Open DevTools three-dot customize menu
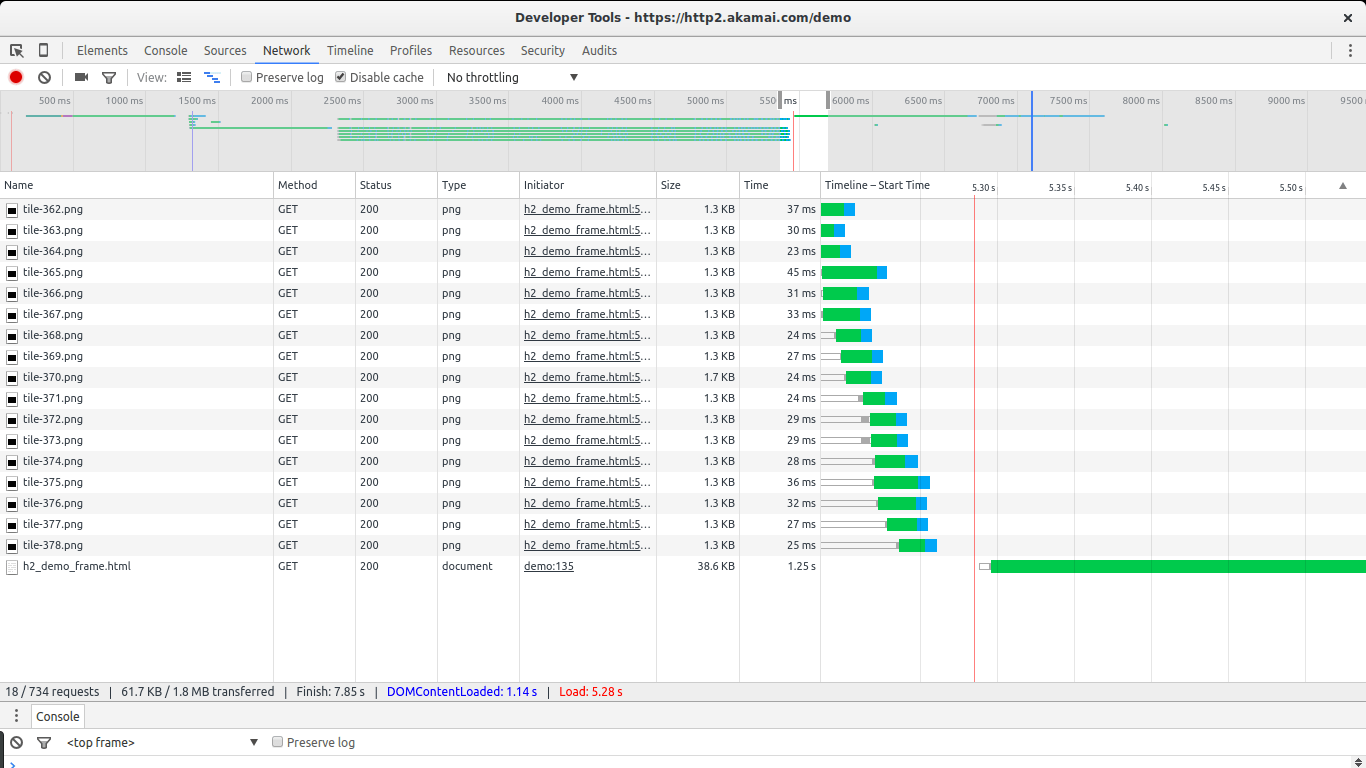Image resolution: width=1366 pixels, height=768 pixels. [1350, 51]
